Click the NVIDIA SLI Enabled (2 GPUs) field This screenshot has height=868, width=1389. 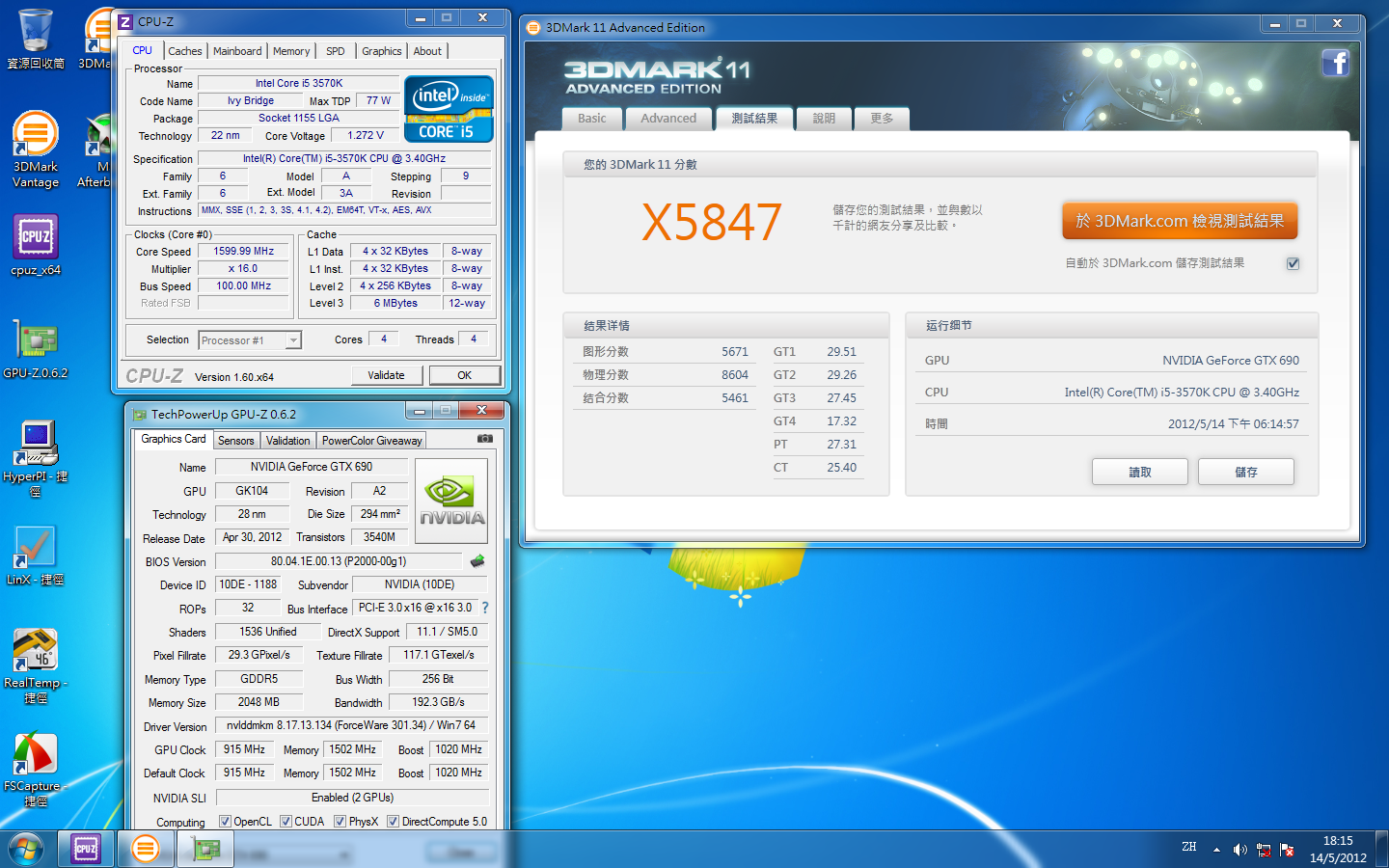click(352, 798)
